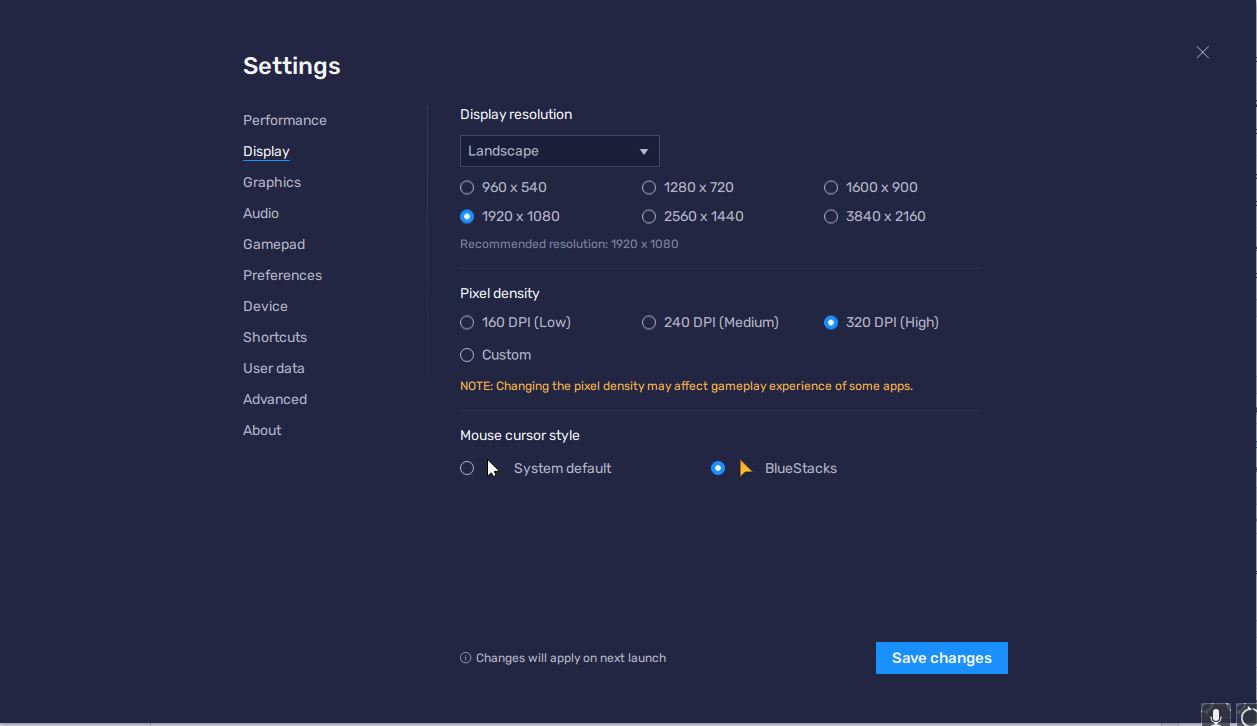This screenshot has height=726, width=1257.
Task: Open the Gamepad settings section
Action: [x=273, y=244]
